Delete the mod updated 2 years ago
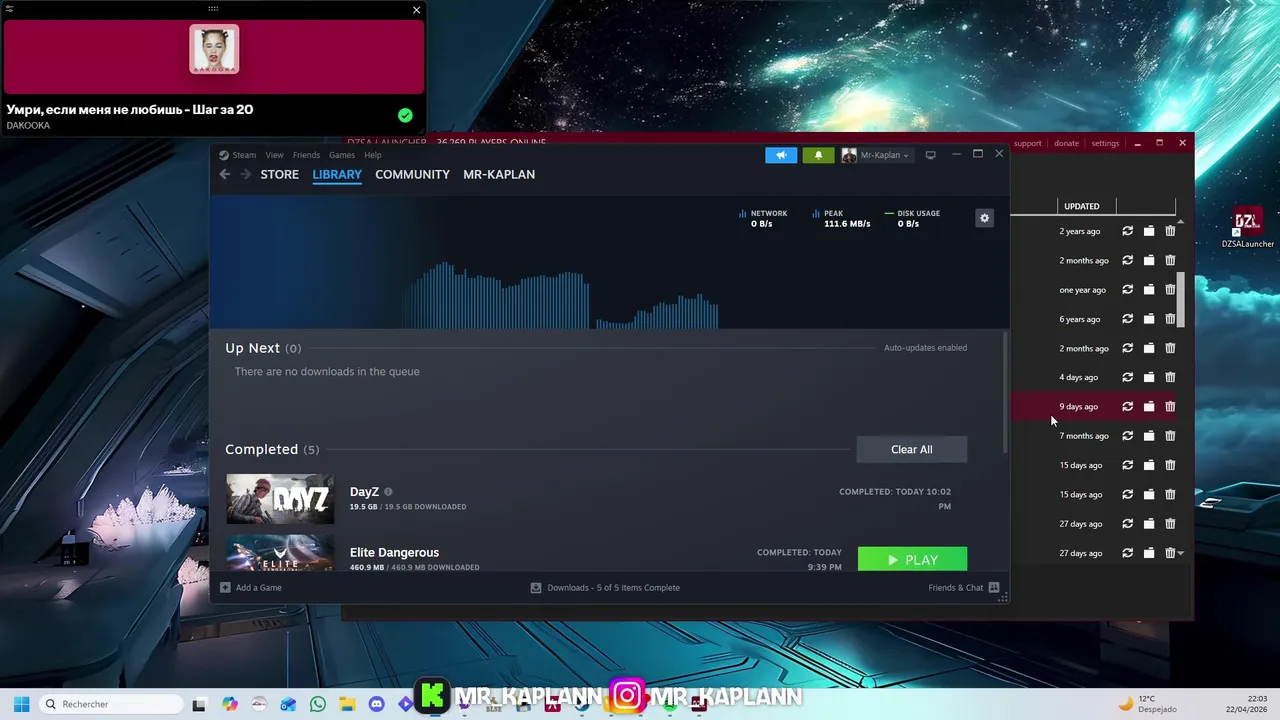 point(1170,231)
